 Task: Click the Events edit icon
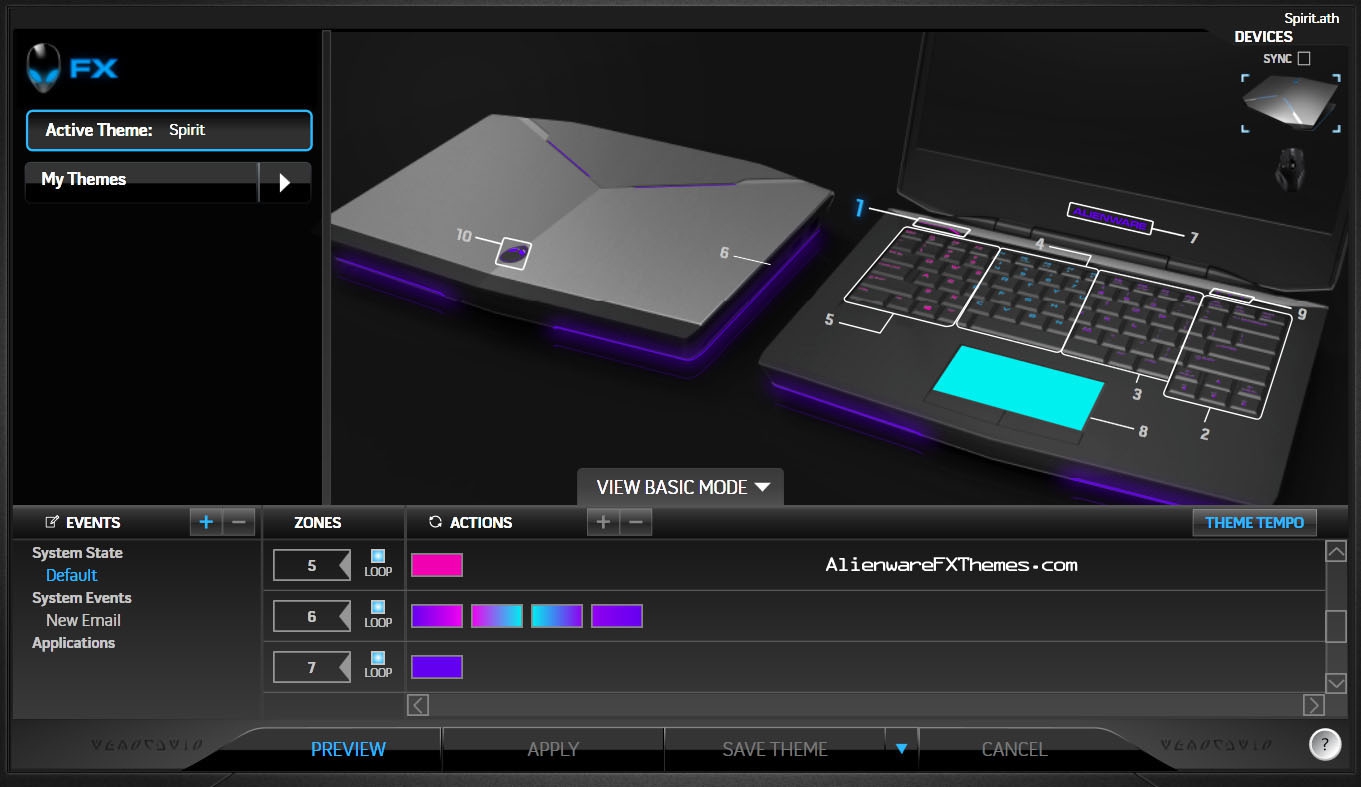point(53,522)
